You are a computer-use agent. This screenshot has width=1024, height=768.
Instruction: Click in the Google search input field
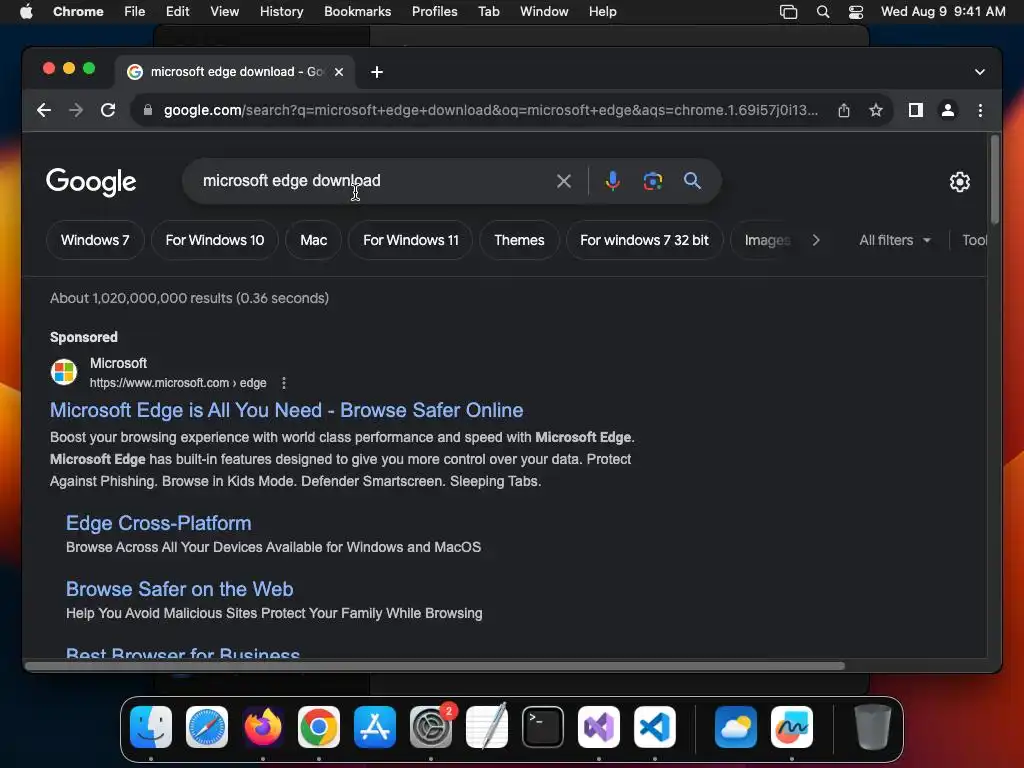pyautogui.click(x=372, y=181)
